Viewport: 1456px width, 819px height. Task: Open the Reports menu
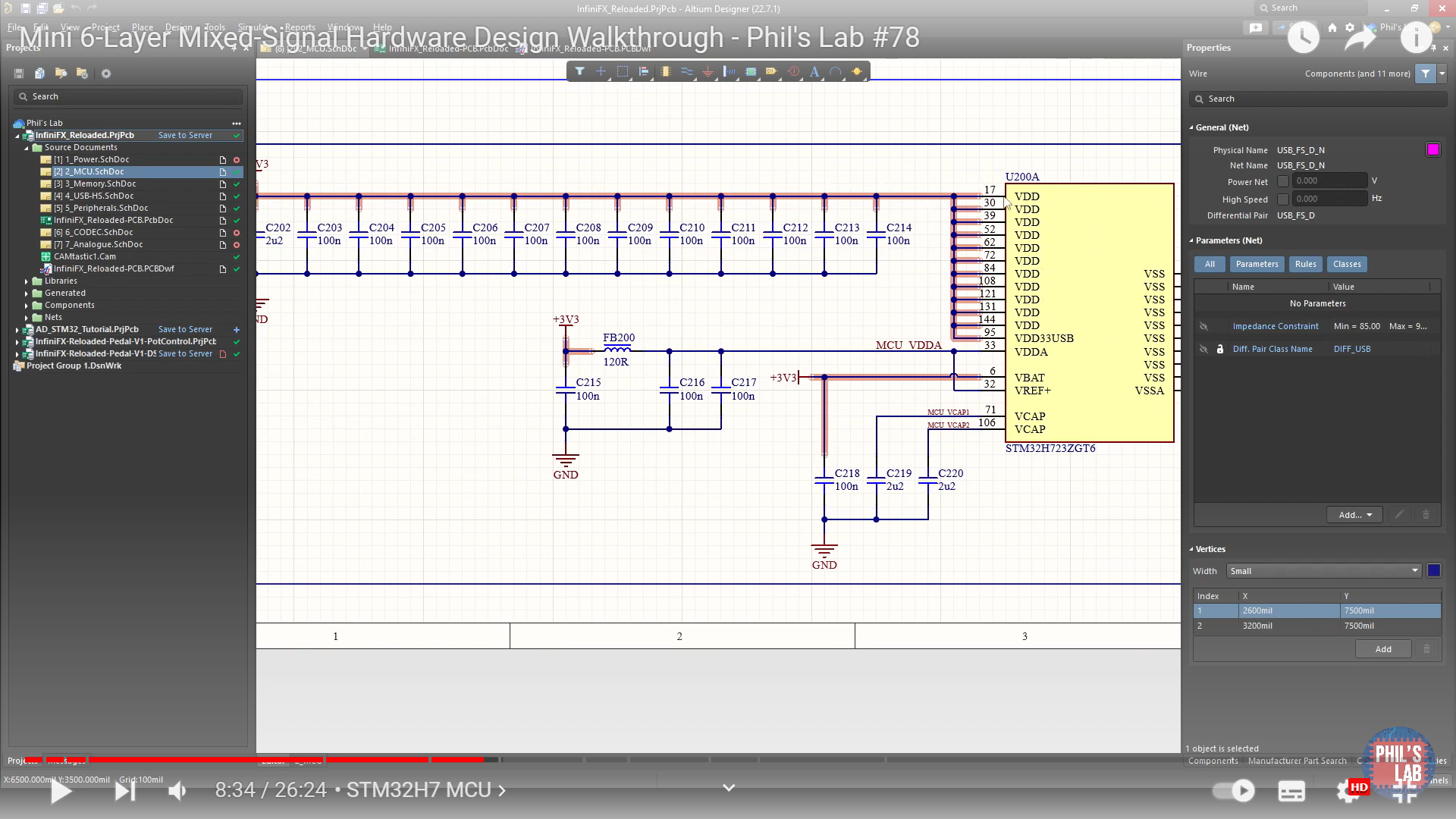[300, 27]
